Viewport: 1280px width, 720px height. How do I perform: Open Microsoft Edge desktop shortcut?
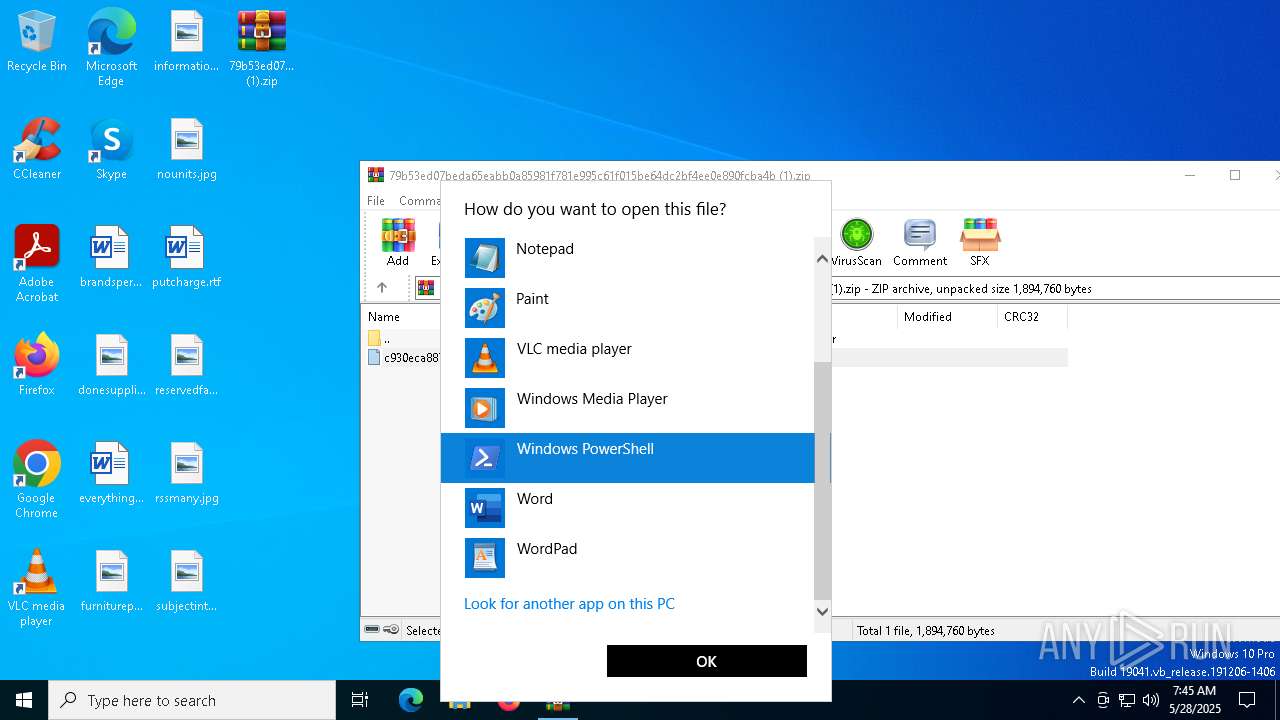[x=111, y=47]
